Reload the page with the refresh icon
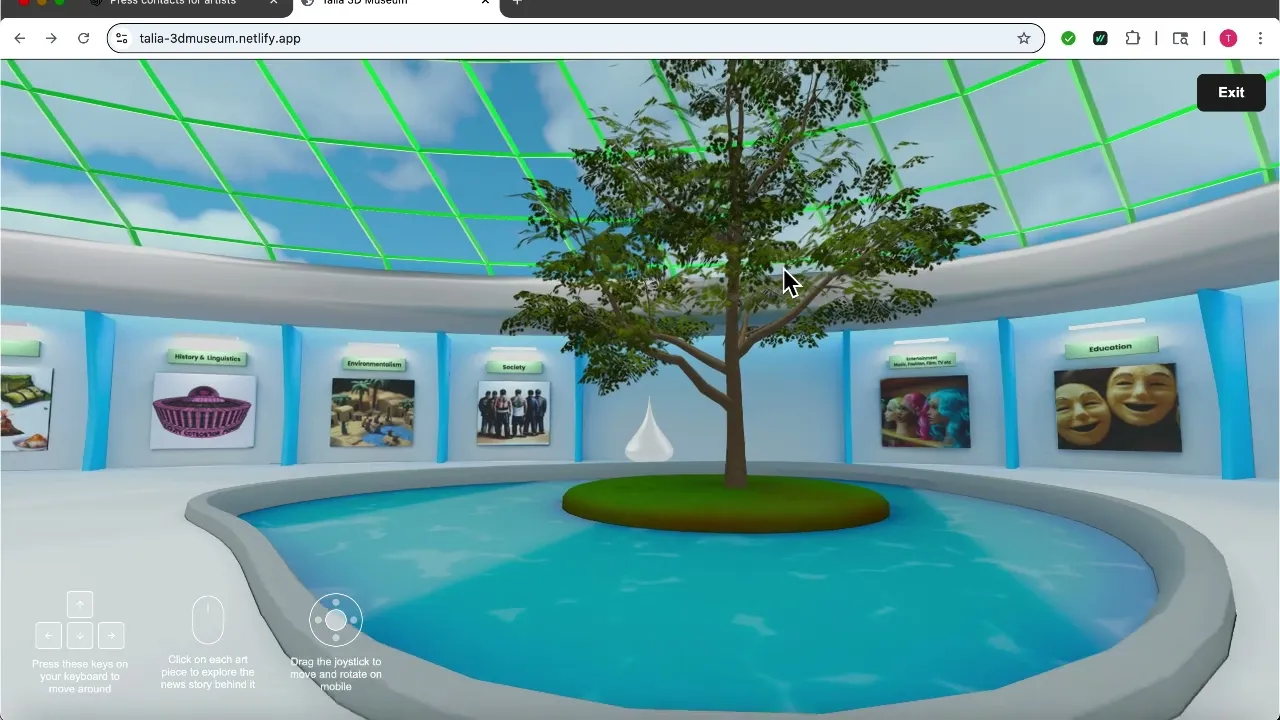The image size is (1280, 720). (x=84, y=38)
